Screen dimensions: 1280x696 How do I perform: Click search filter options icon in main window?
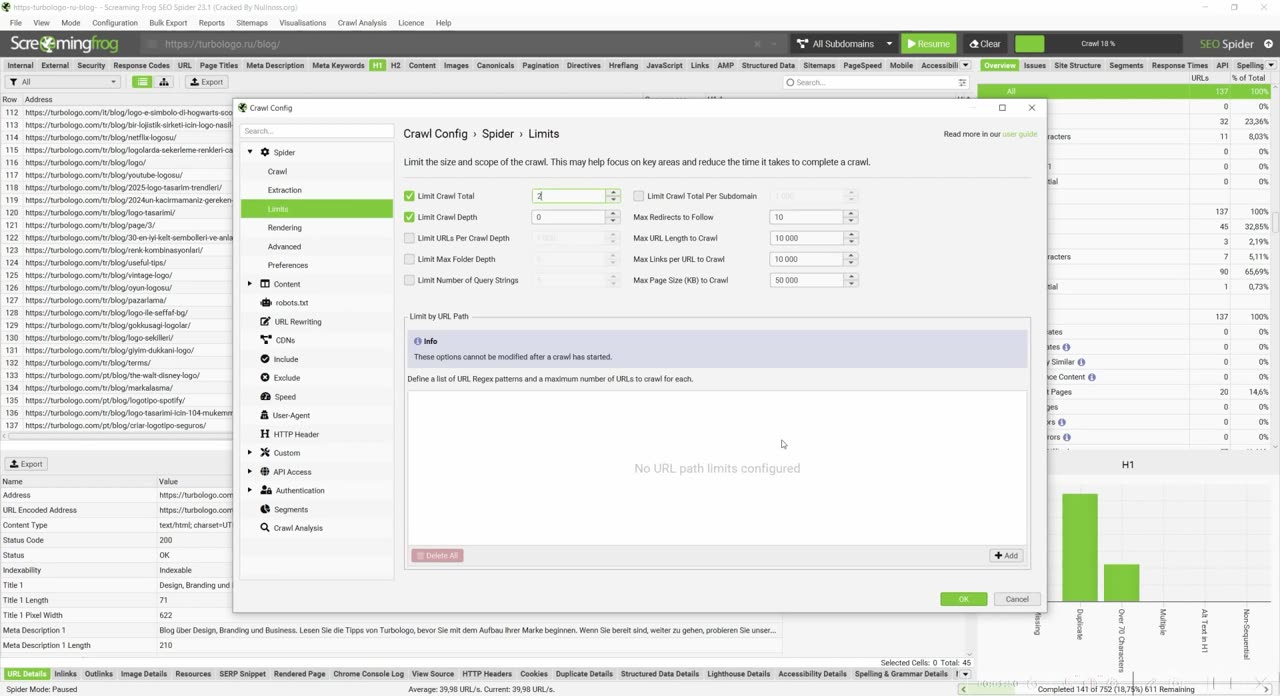[962, 83]
